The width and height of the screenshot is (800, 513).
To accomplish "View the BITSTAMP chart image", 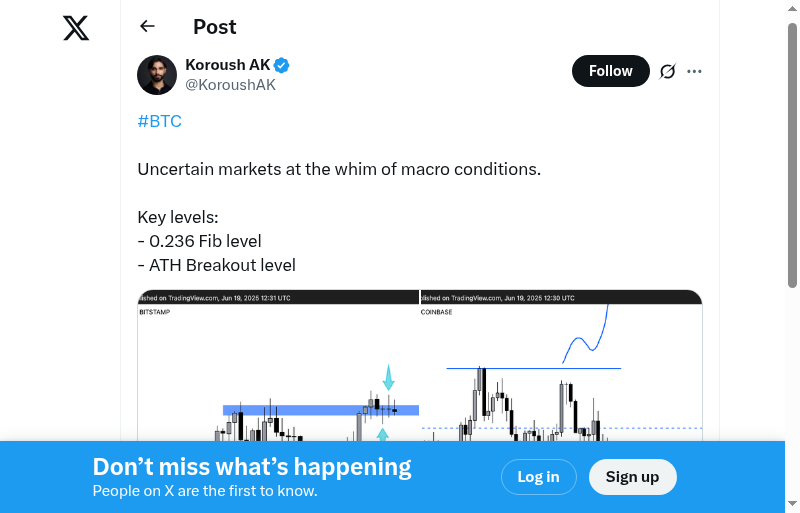I will pos(278,370).
